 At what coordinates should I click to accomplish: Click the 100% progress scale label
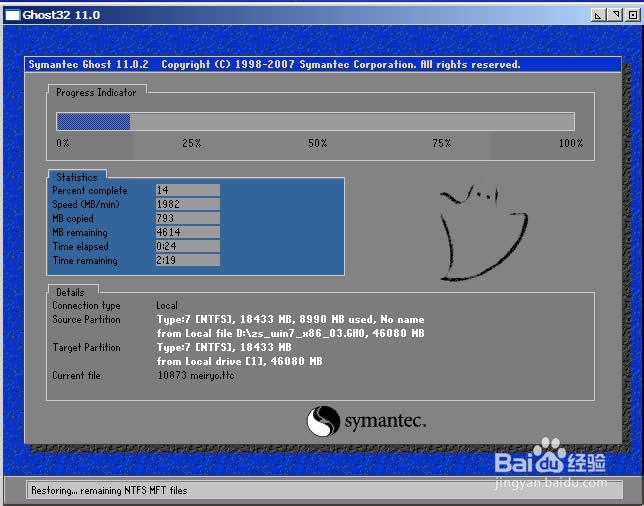point(570,143)
